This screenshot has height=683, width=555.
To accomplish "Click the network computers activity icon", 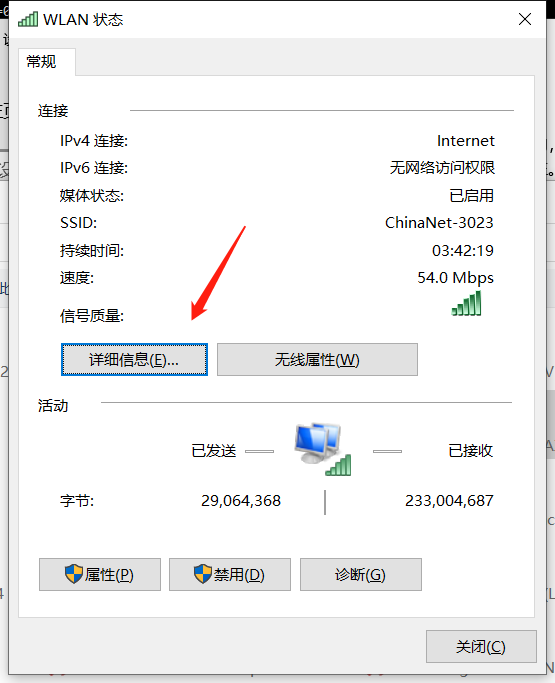I will (x=322, y=449).
